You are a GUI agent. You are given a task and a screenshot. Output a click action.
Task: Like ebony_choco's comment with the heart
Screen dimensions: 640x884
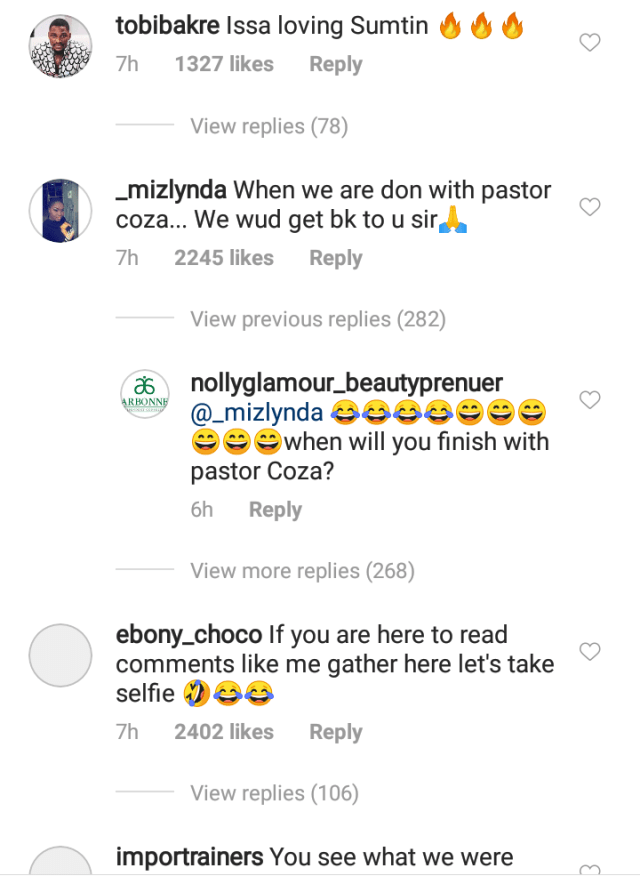pos(591,652)
